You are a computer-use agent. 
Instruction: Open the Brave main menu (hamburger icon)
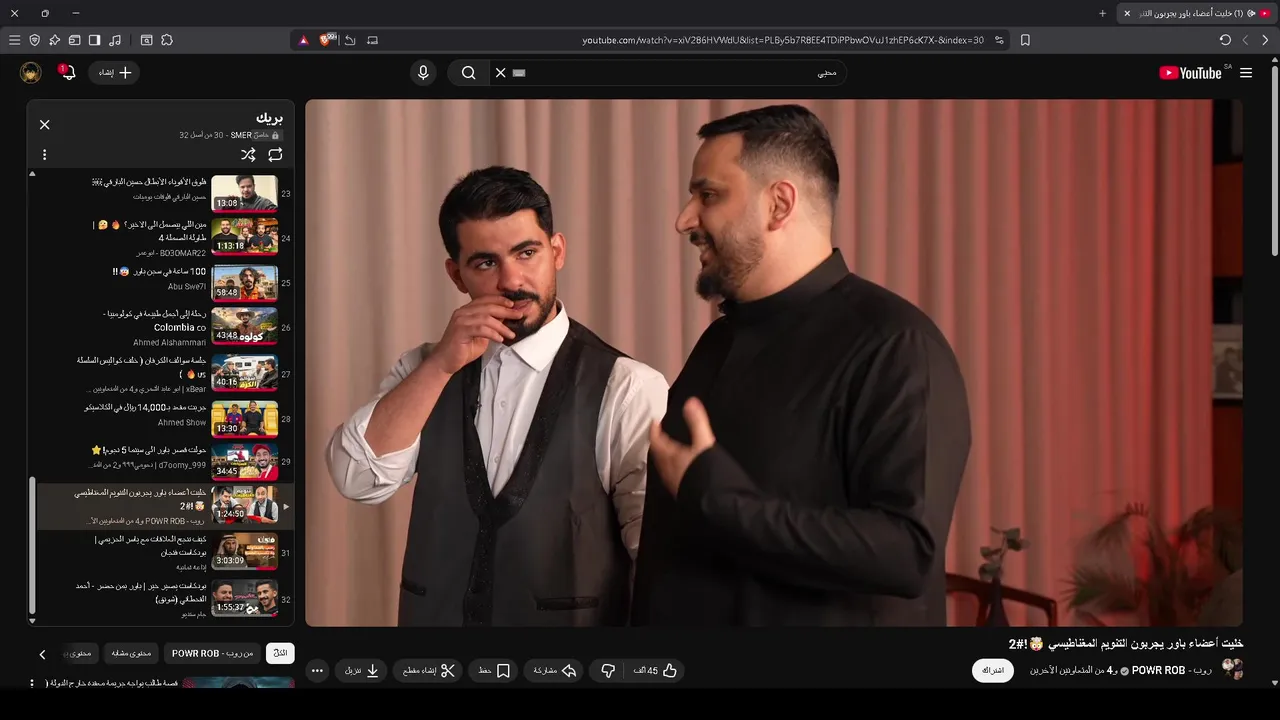coord(14,40)
